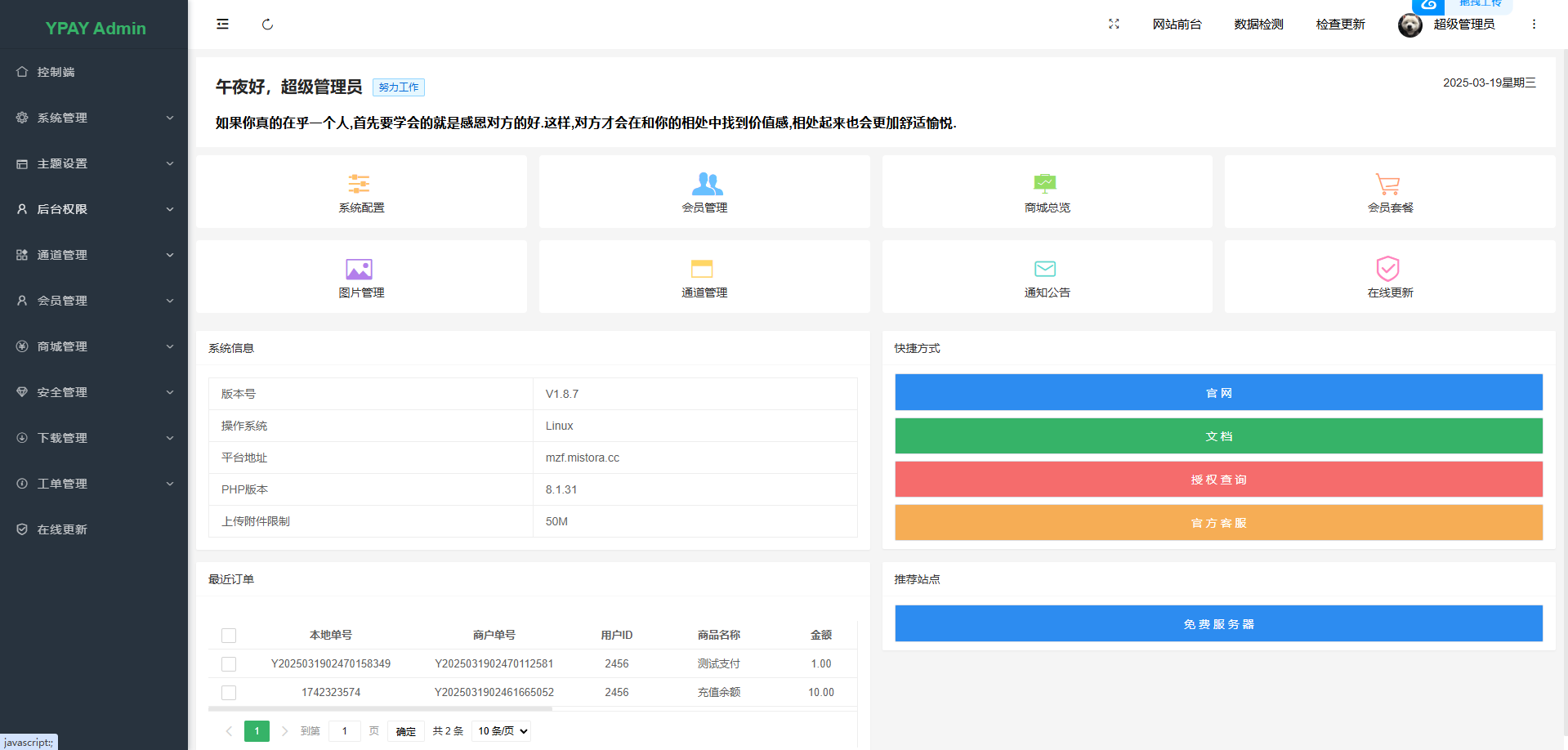Open the 10条/页 page size dropdown
1568x750 pixels.
click(500, 730)
